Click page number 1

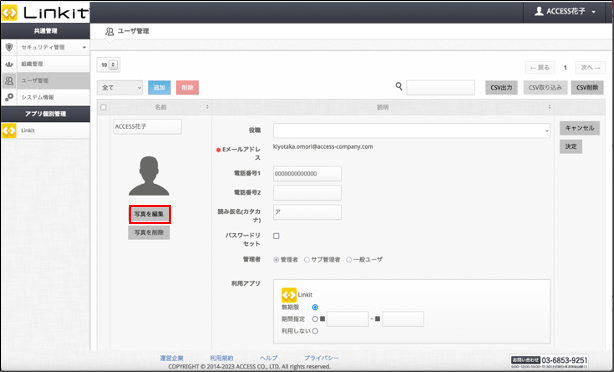565,68
